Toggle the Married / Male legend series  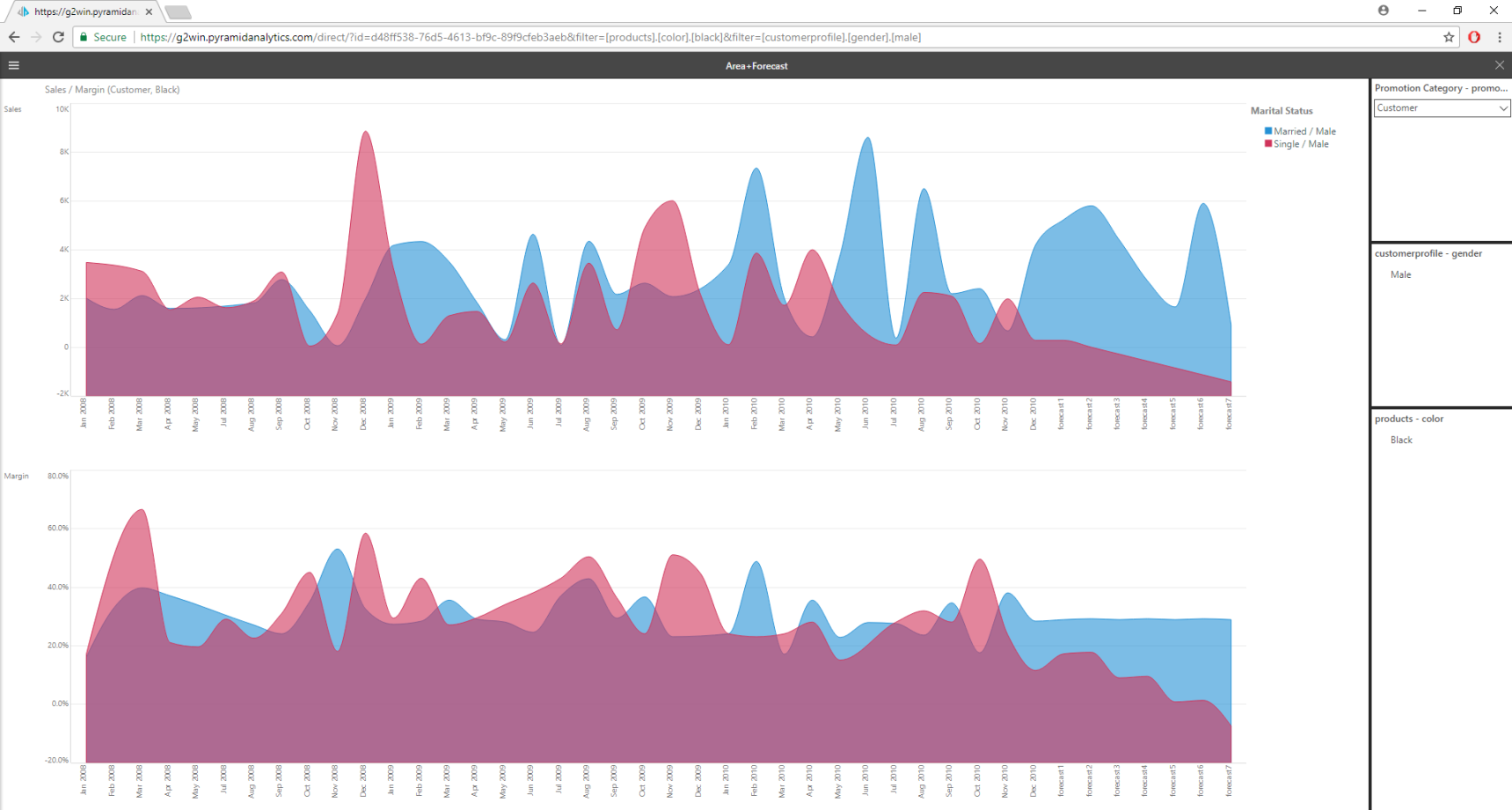1304,131
